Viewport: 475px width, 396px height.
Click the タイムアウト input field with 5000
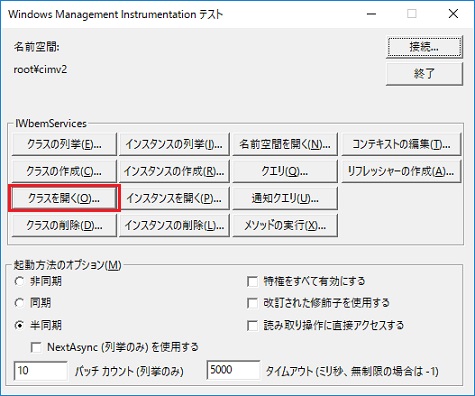[x=233, y=370]
